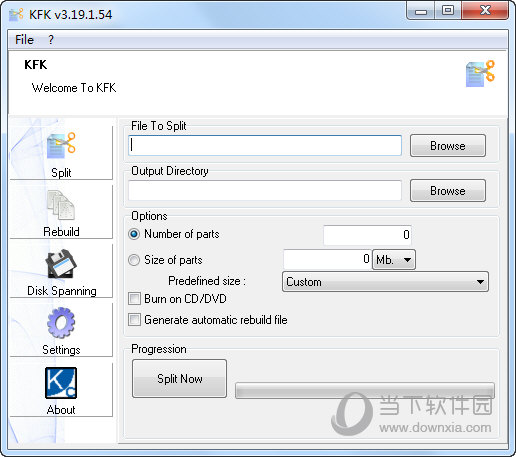Enable Burn on CD/DVD checkbox
The height and width of the screenshot is (457, 516).
point(134,298)
